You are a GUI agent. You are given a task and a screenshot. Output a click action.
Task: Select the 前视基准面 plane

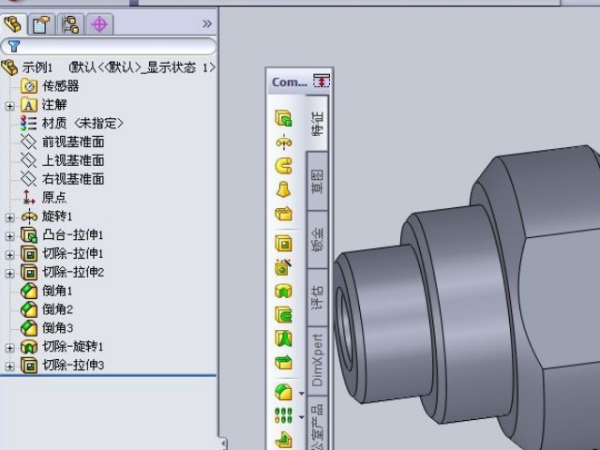coord(73,142)
